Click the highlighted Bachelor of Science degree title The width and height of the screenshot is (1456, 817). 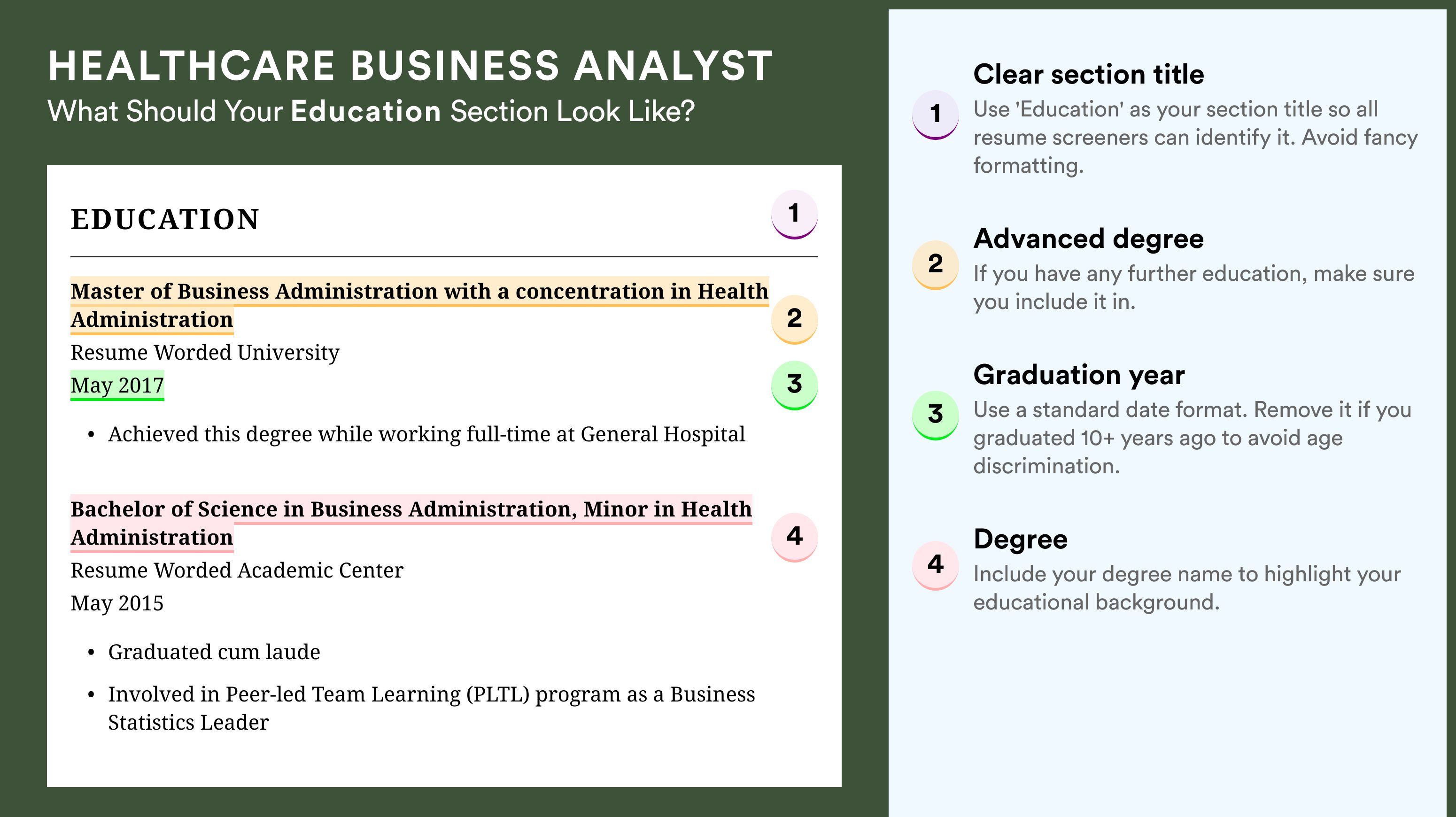tap(411, 523)
